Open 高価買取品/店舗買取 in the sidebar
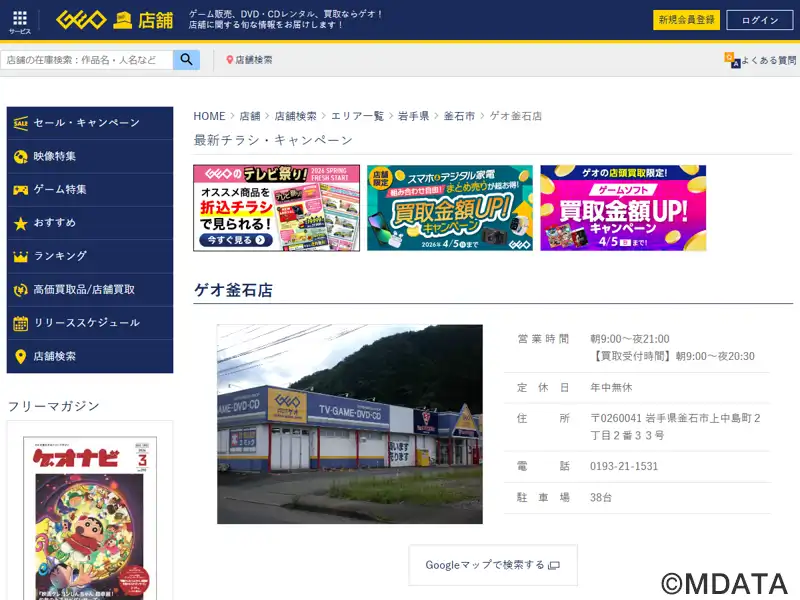Screen dimensions: 800x600 [90, 290]
